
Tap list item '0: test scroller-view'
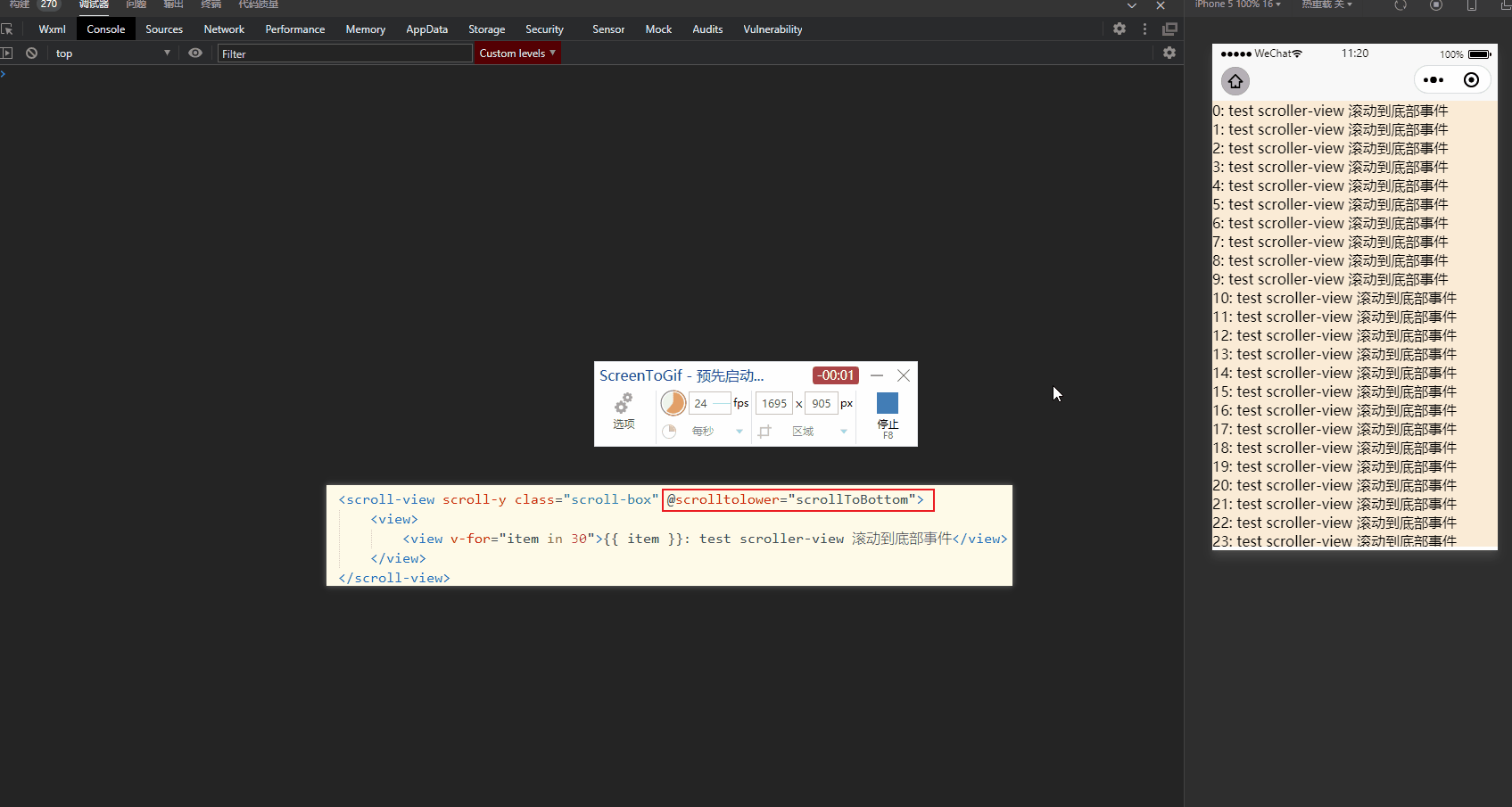point(1330,111)
